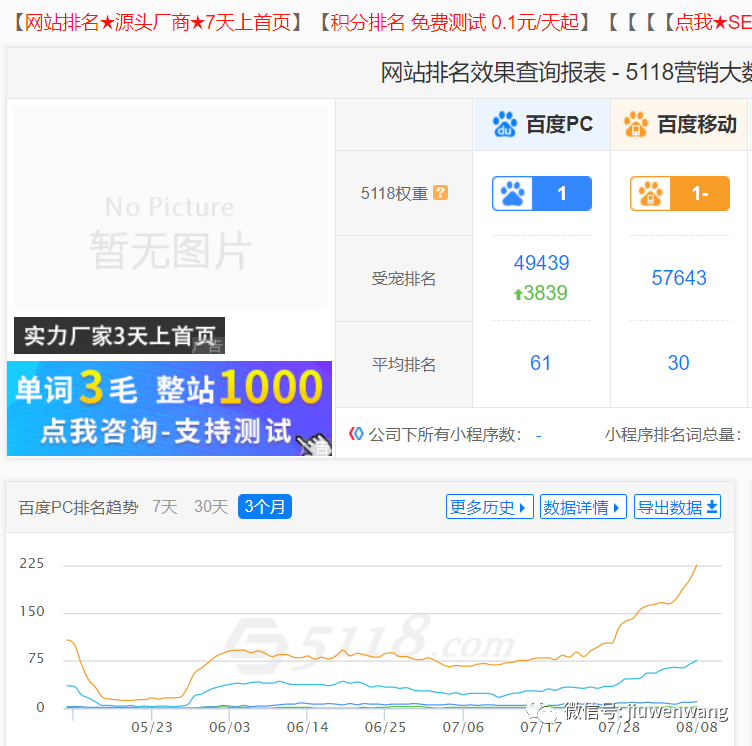Click the 单词3毛 整站1000 banner ad

click(169, 408)
